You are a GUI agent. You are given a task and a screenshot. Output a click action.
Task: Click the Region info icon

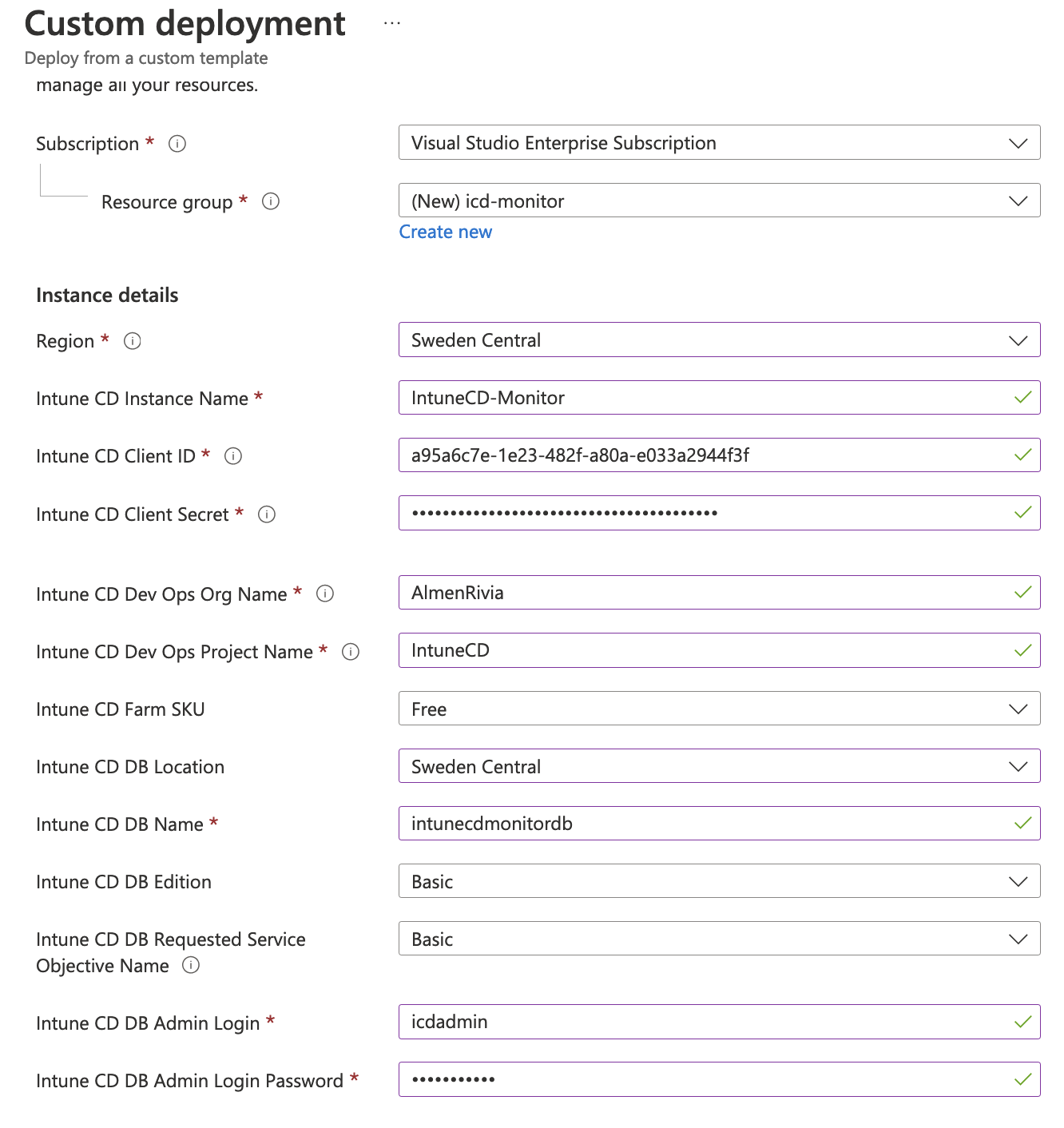(133, 340)
